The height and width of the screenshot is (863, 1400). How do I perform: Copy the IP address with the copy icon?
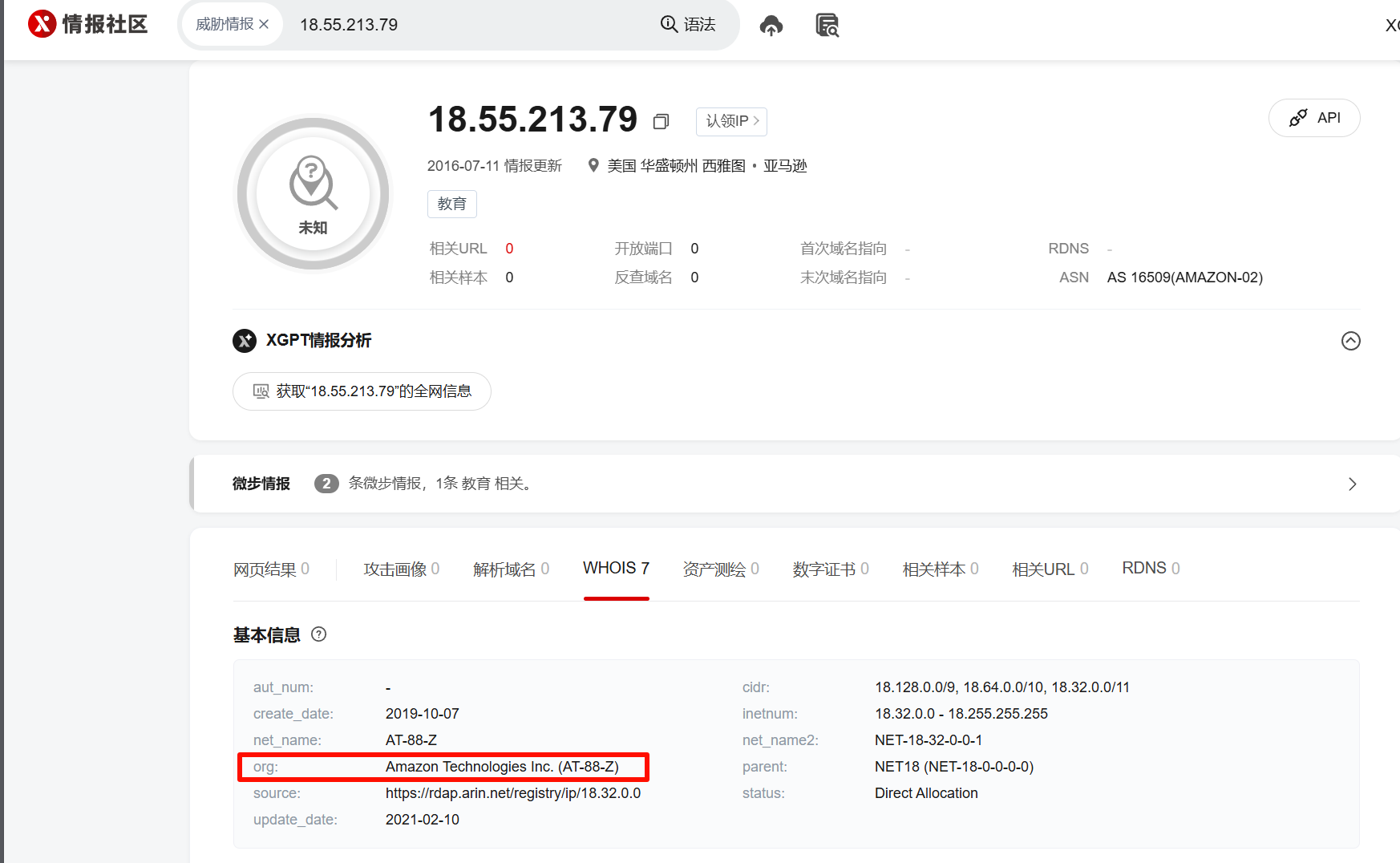coord(661,121)
